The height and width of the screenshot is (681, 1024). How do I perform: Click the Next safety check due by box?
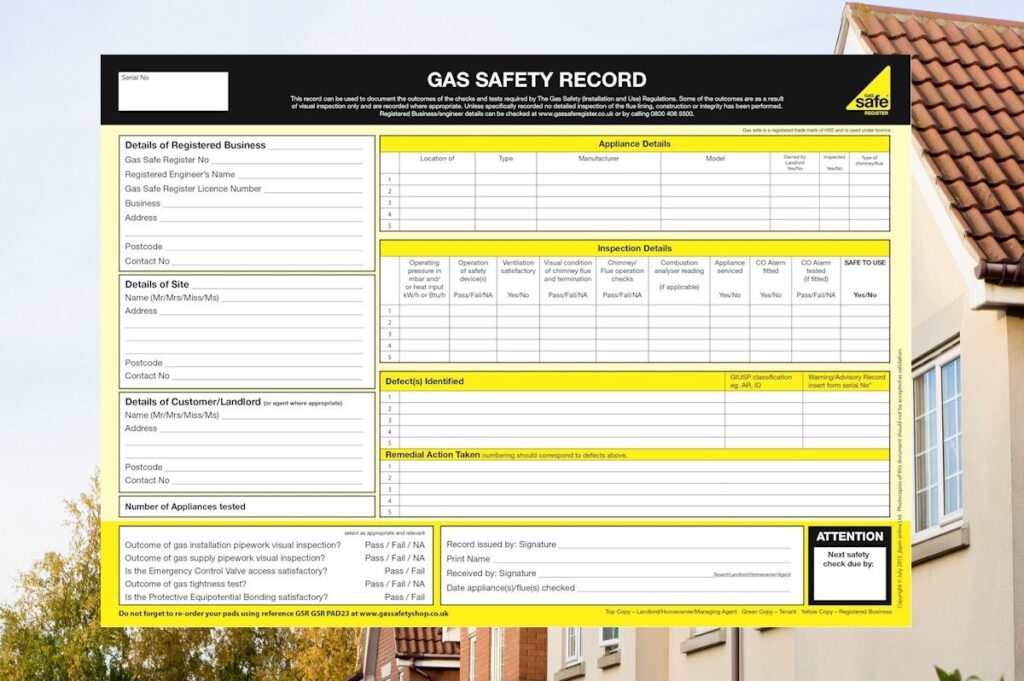click(x=849, y=573)
